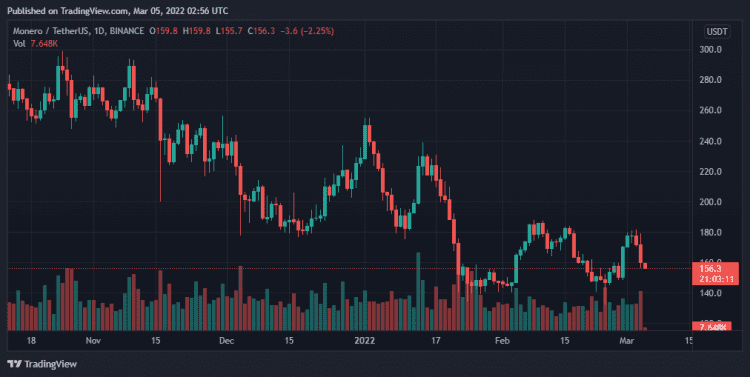The height and width of the screenshot is (377, 750).
Task: Click the high value H159.8
Action: (197, 31)
